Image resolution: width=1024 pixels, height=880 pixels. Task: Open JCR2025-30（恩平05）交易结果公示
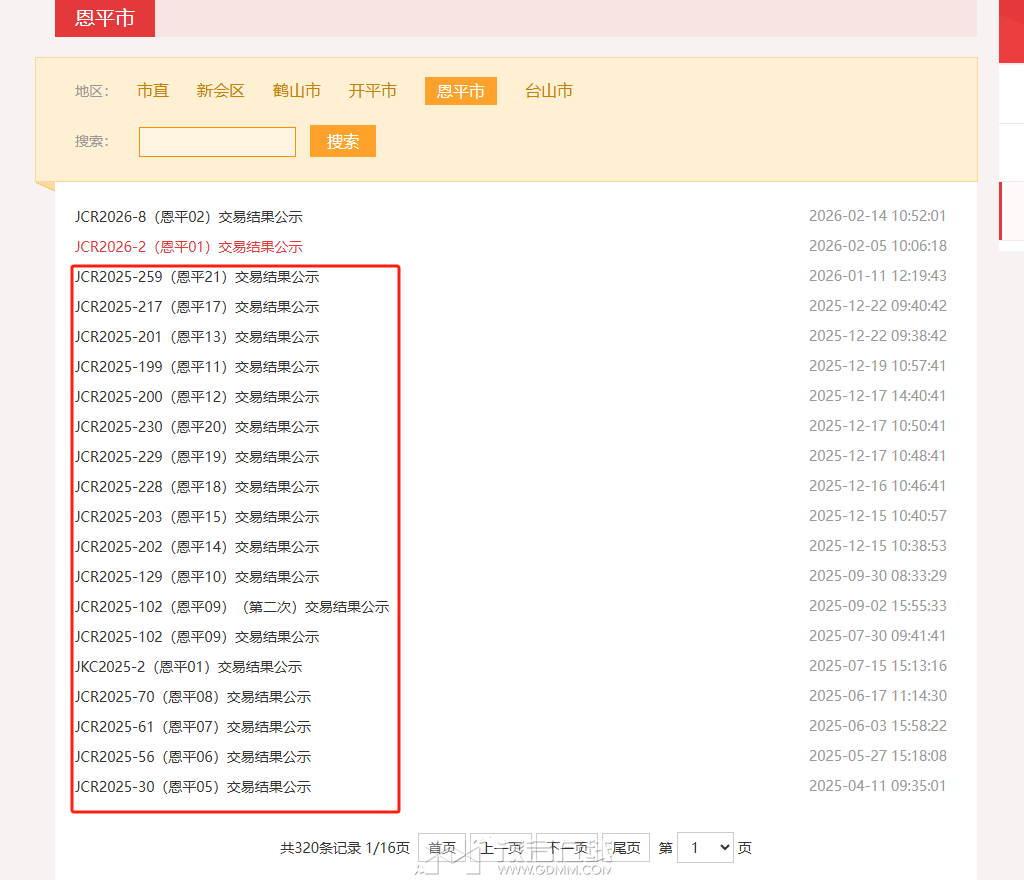point(192,787)
